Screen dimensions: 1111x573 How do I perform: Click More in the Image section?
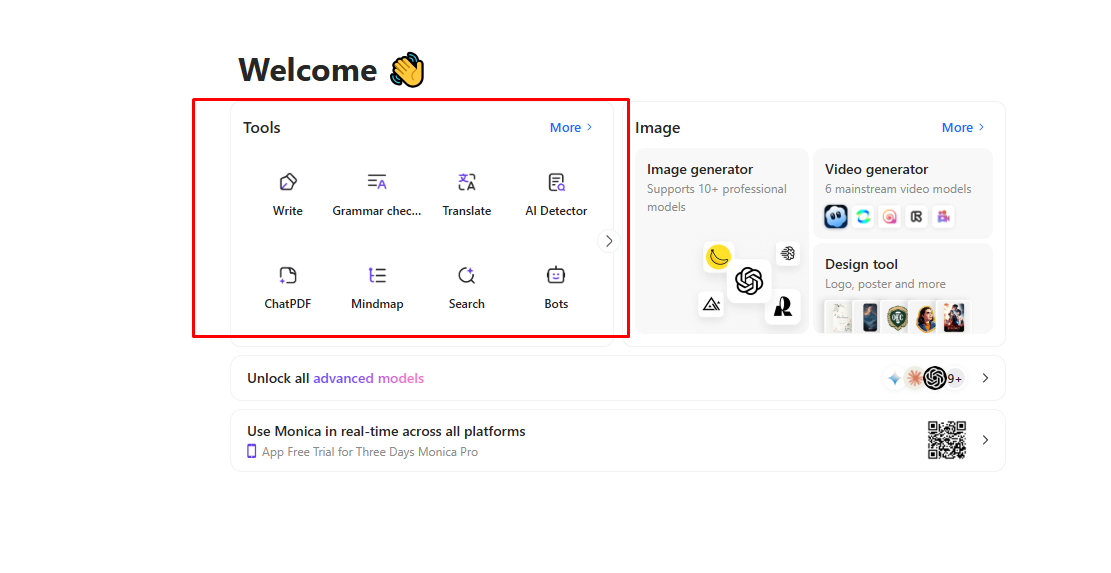tap(963, 127)
